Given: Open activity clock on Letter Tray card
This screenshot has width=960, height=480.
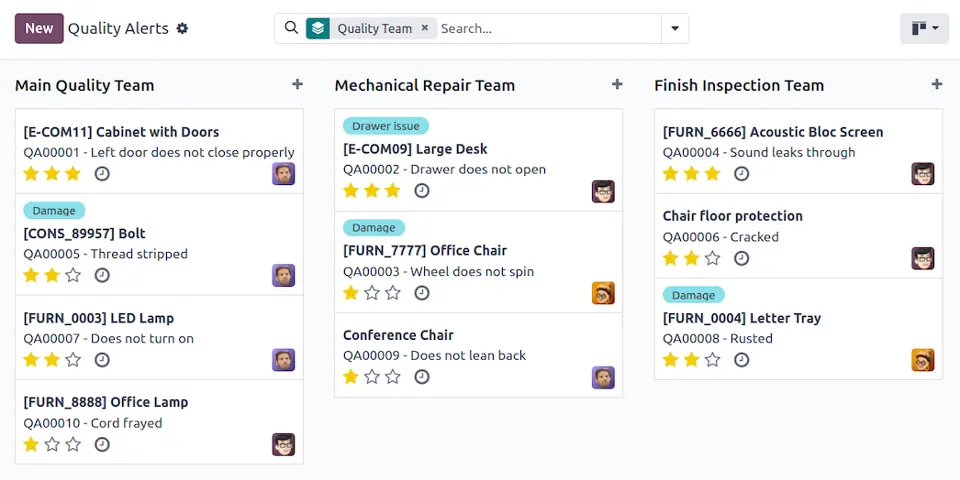Looking at the screenshot, I should [741, 360].
